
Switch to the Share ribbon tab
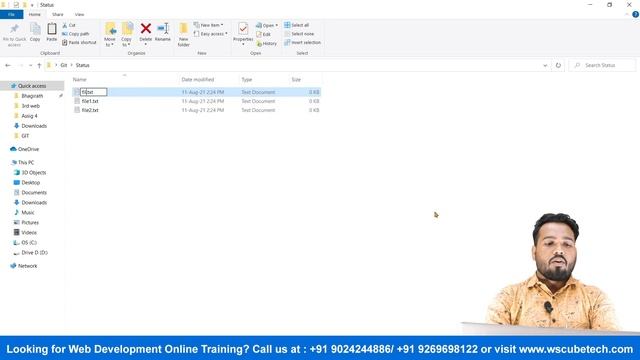click(58, 15)
